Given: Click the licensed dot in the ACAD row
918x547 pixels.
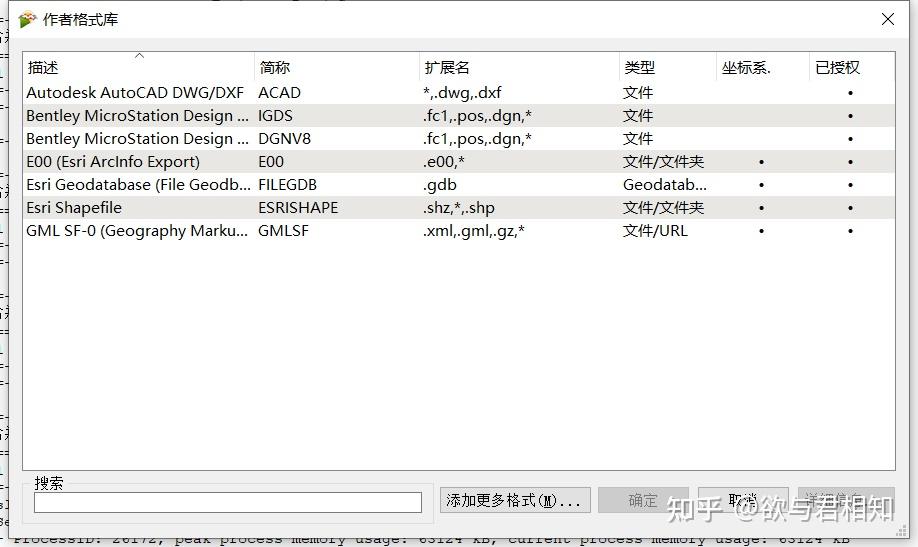Looking at the screenshot, I should tap(850, 93).
